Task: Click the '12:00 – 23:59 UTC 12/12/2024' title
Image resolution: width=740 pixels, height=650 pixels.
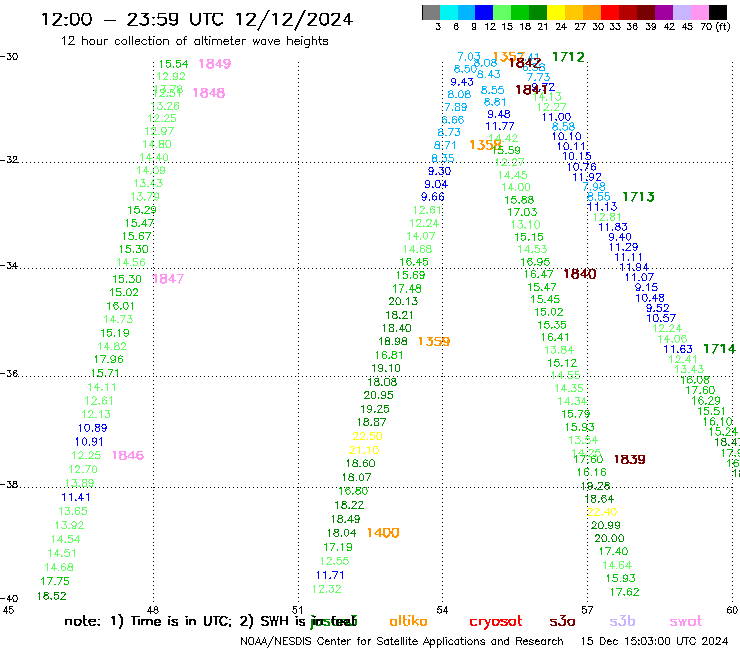Action: [x=197, y=19]
